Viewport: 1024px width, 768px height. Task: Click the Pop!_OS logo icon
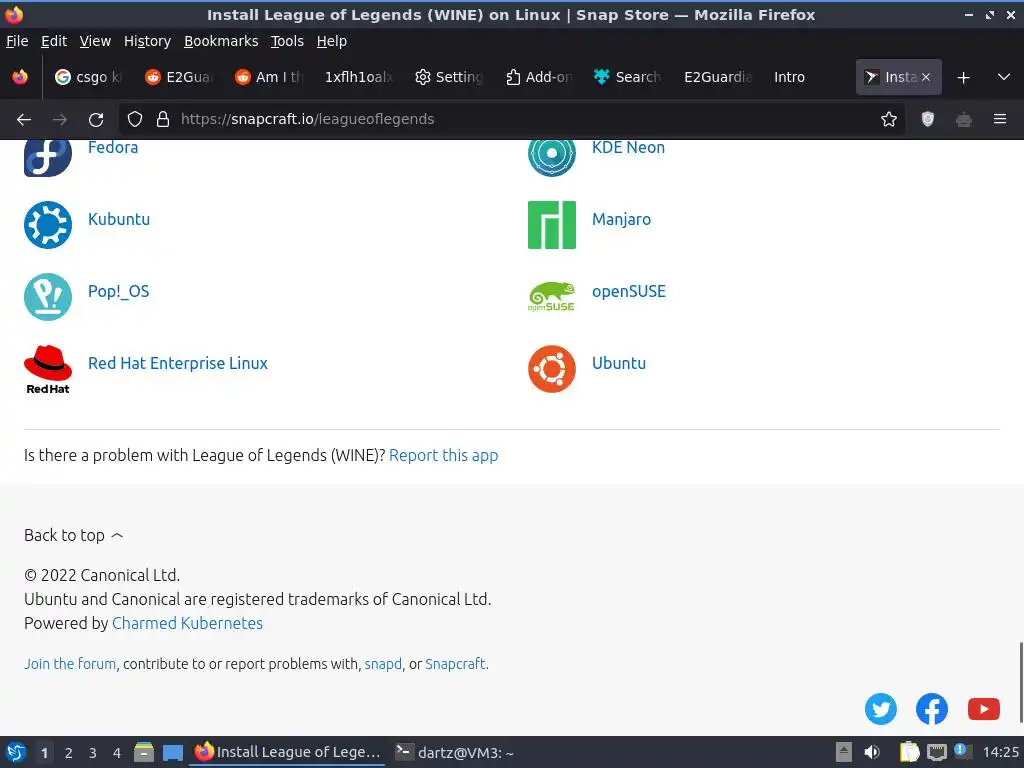[x=48, y=296]
